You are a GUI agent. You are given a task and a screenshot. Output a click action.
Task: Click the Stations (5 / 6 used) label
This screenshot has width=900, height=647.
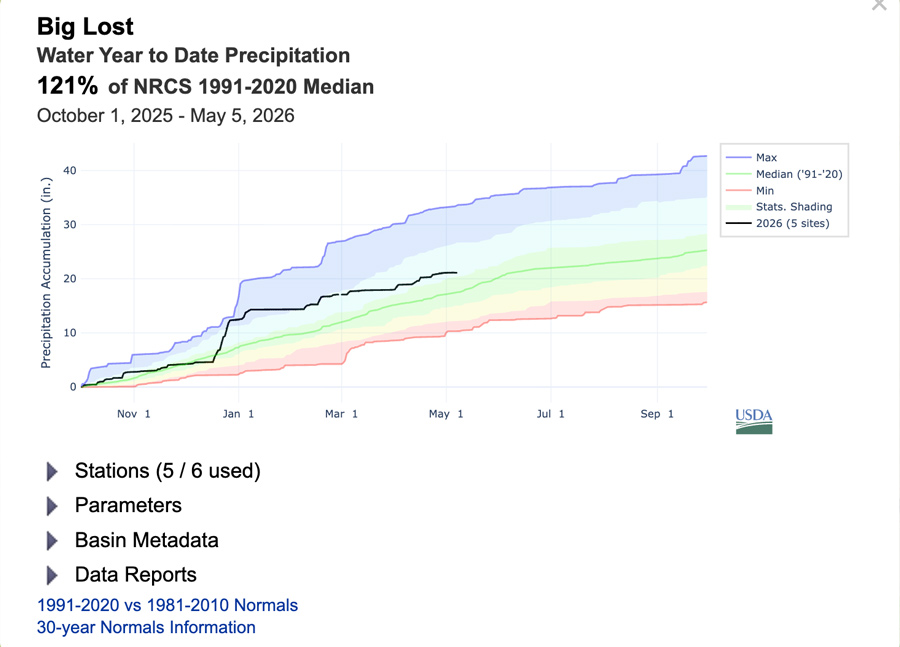pos(168,471)
